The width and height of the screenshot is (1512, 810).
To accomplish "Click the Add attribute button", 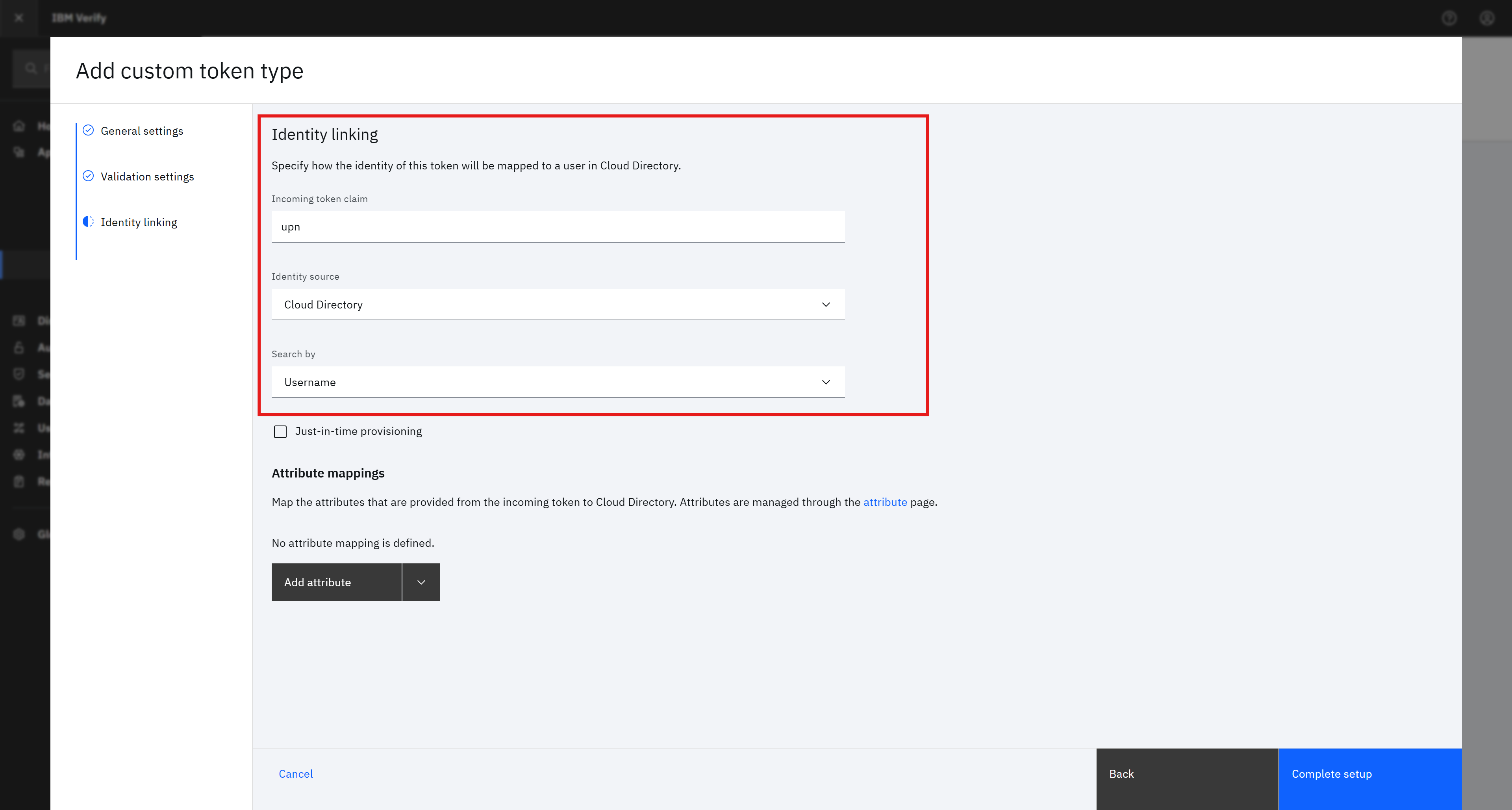I will pos(336,582).
